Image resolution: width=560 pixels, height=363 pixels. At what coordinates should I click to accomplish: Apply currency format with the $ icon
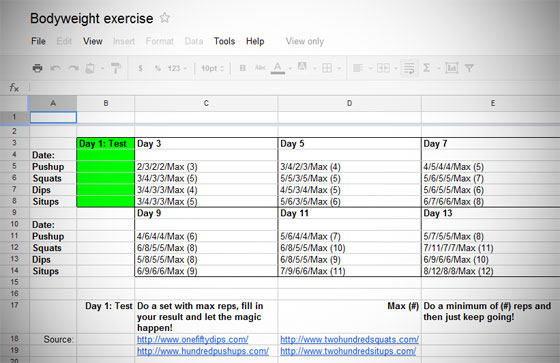click(x=140, y=68)
